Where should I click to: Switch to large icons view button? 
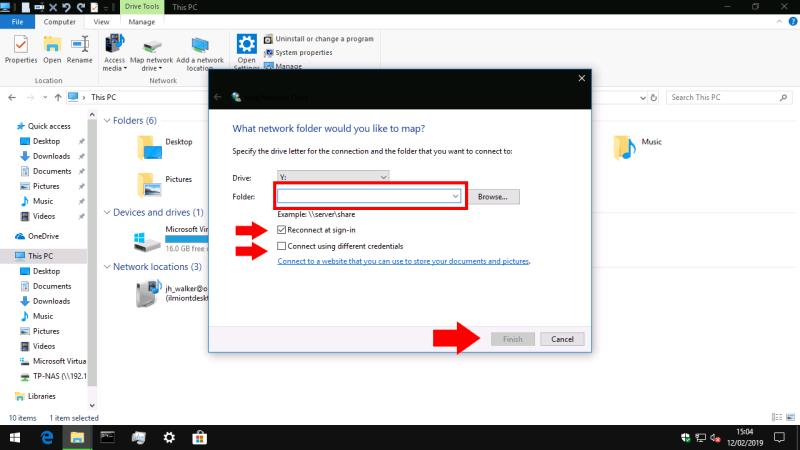tap(791, 417)
